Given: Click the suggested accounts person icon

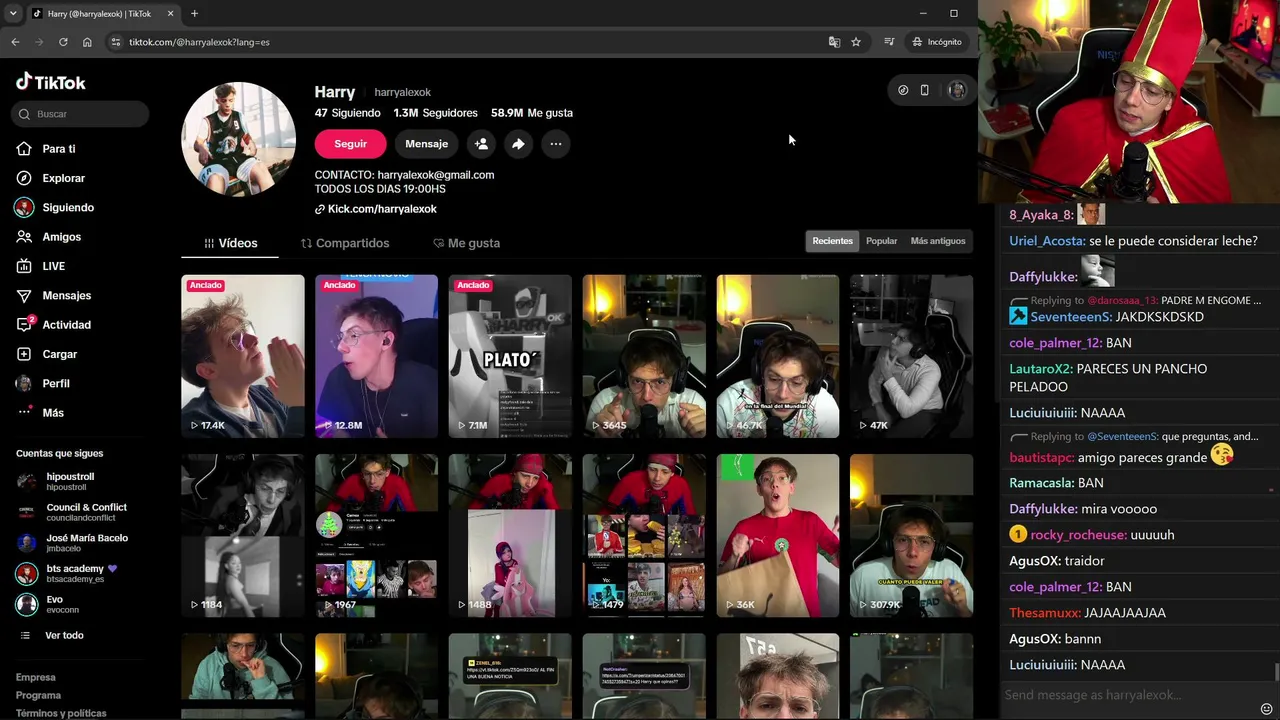Looking at the screenshot, I should [481, 144].
